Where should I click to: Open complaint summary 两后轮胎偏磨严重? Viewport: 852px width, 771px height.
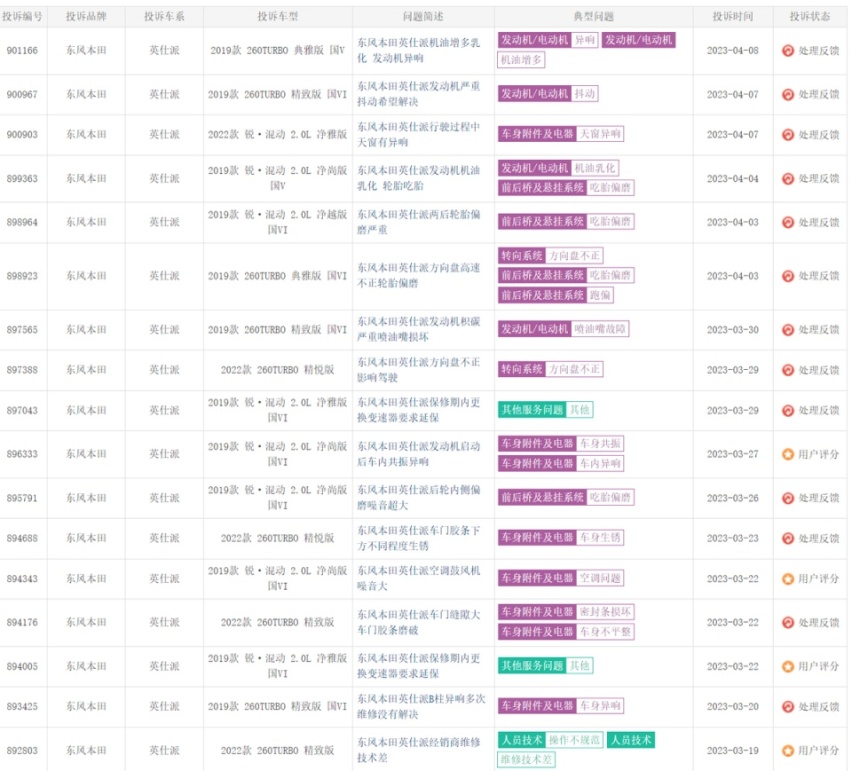(418, 222)
